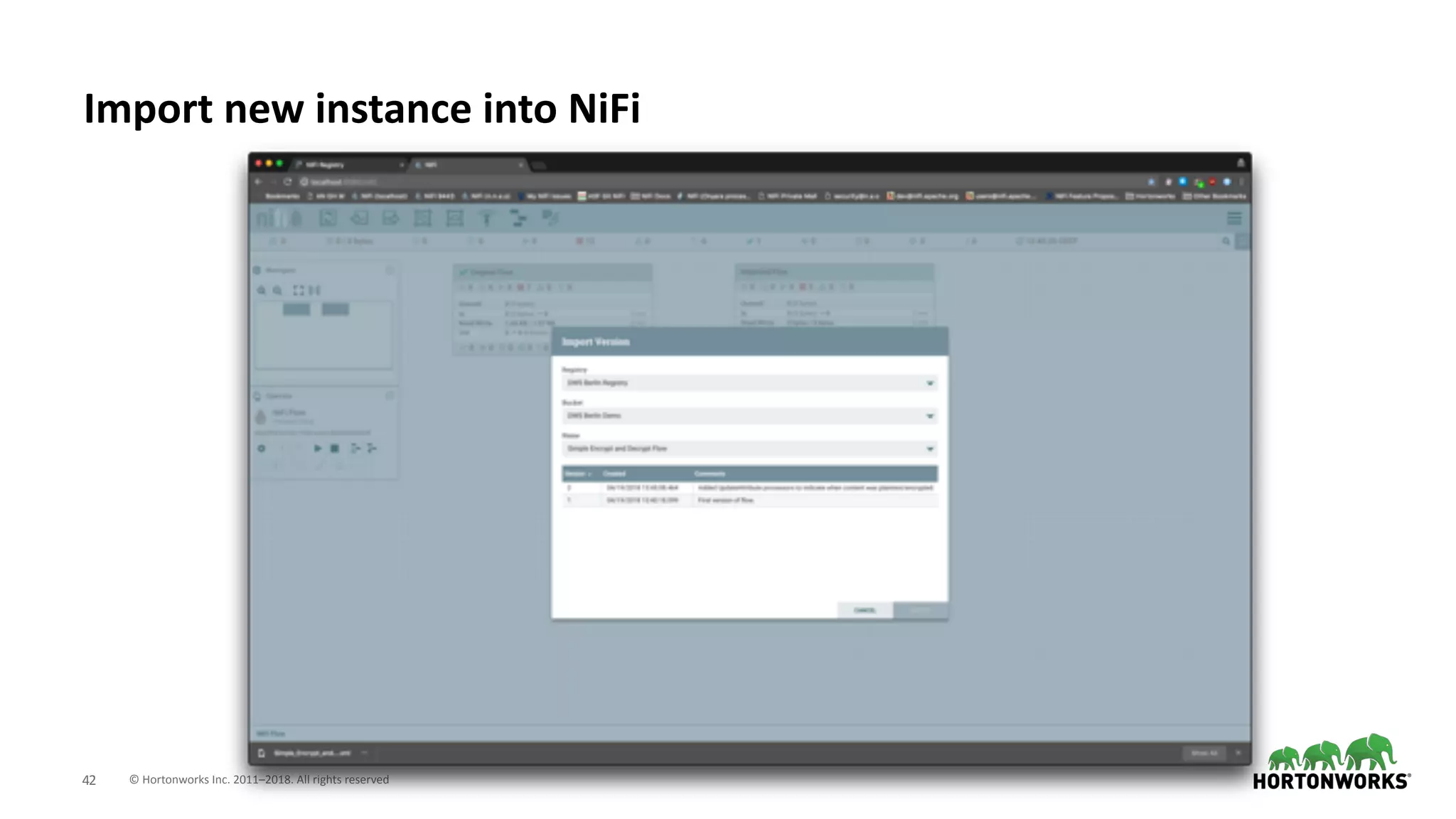Open the Registry dropdown in Import Version
The height and width of the screenshot is (819, 1456).
pos(749,383)
